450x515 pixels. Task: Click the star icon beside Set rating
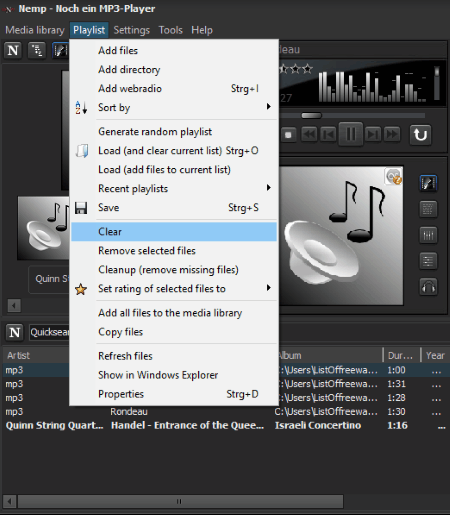pos(81,289)
